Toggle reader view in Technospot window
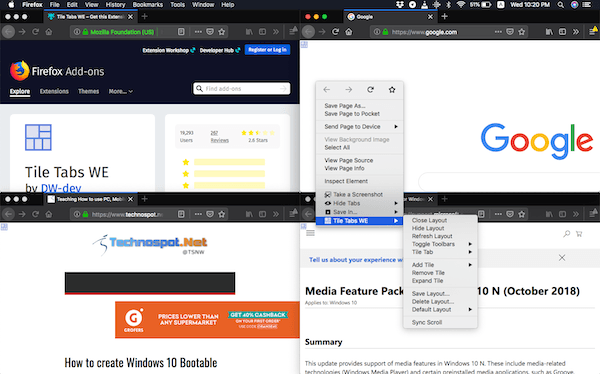 click(x=181, y=214)
